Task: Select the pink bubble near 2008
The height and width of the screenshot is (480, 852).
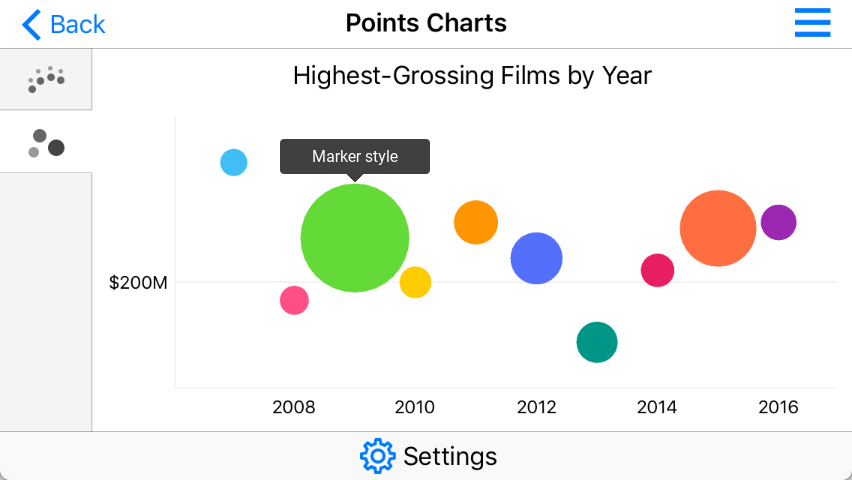Action: (294, 300)
